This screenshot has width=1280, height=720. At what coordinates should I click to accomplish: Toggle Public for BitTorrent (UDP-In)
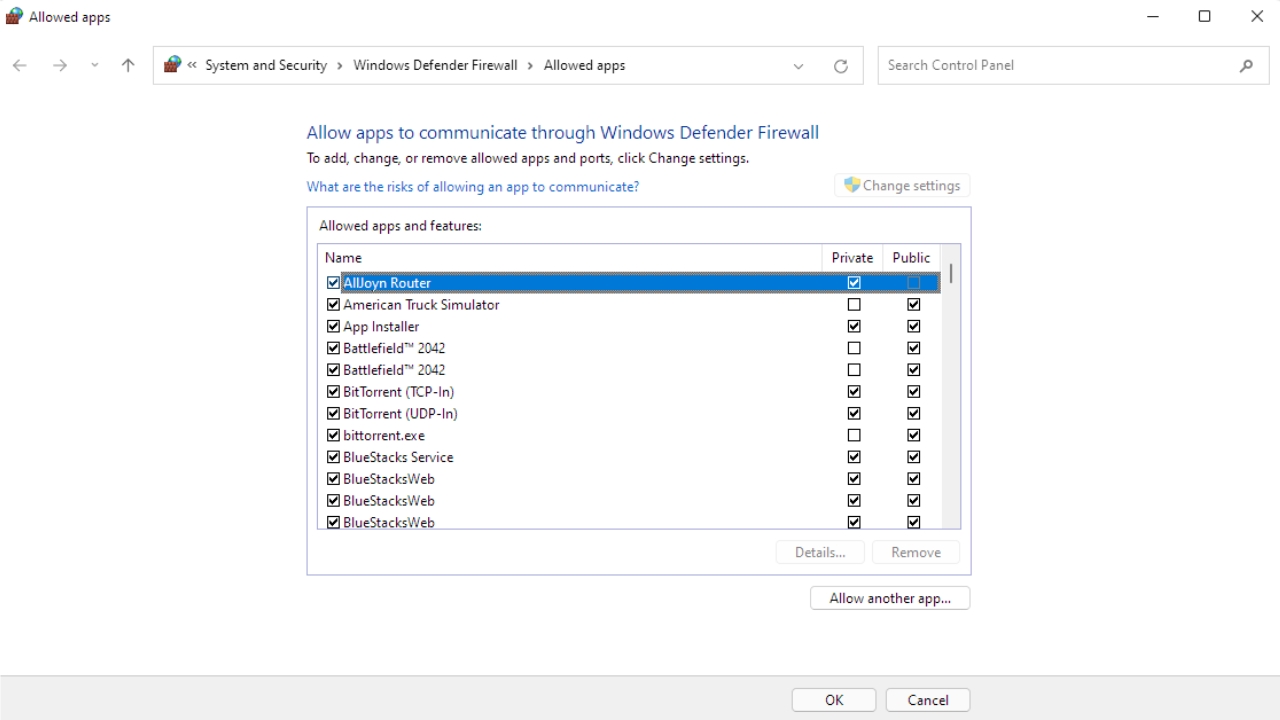[x=913, y=414]
